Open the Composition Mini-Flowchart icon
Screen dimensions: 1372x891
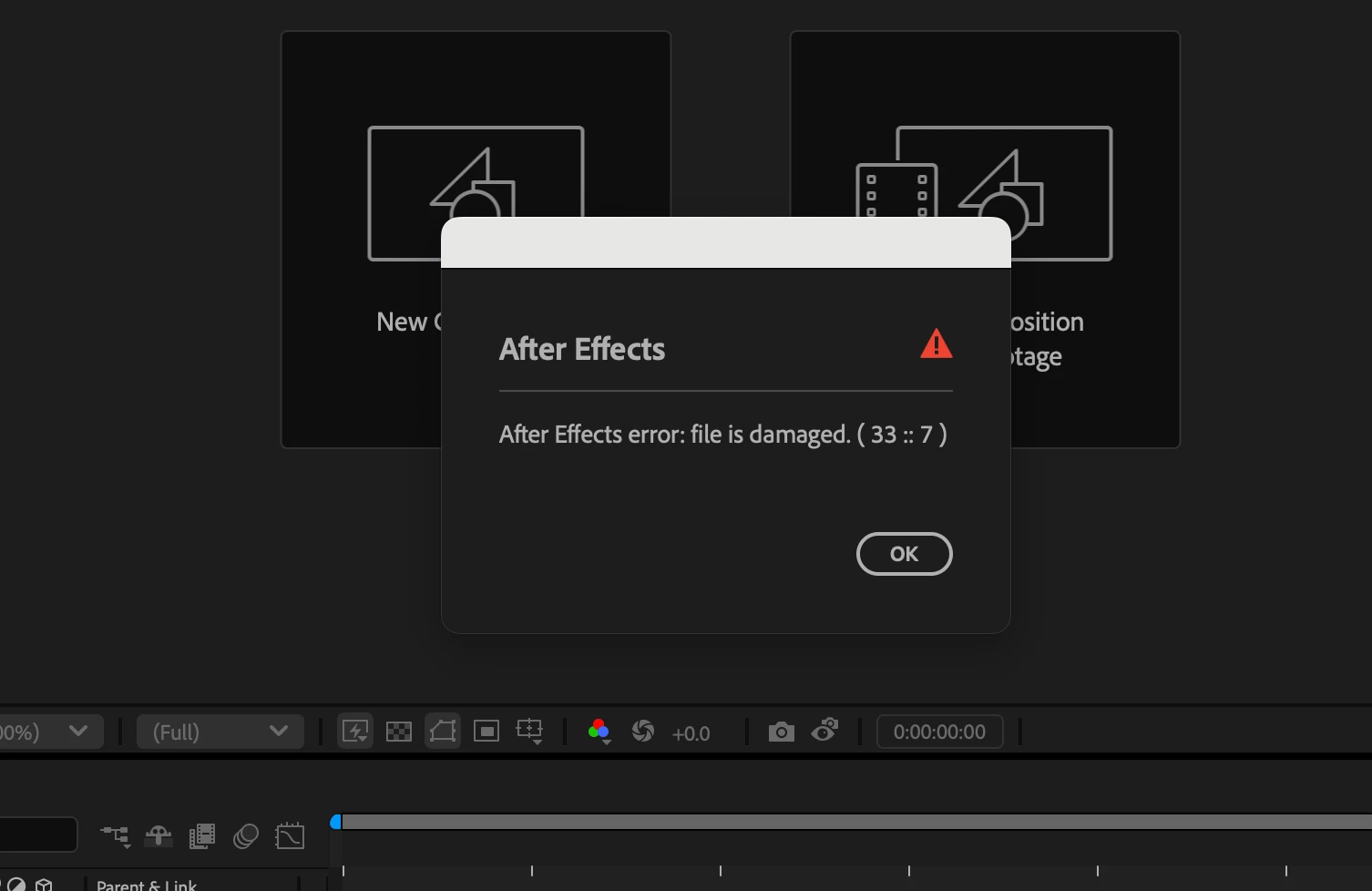pyautogui.click(x=116, y=836)
